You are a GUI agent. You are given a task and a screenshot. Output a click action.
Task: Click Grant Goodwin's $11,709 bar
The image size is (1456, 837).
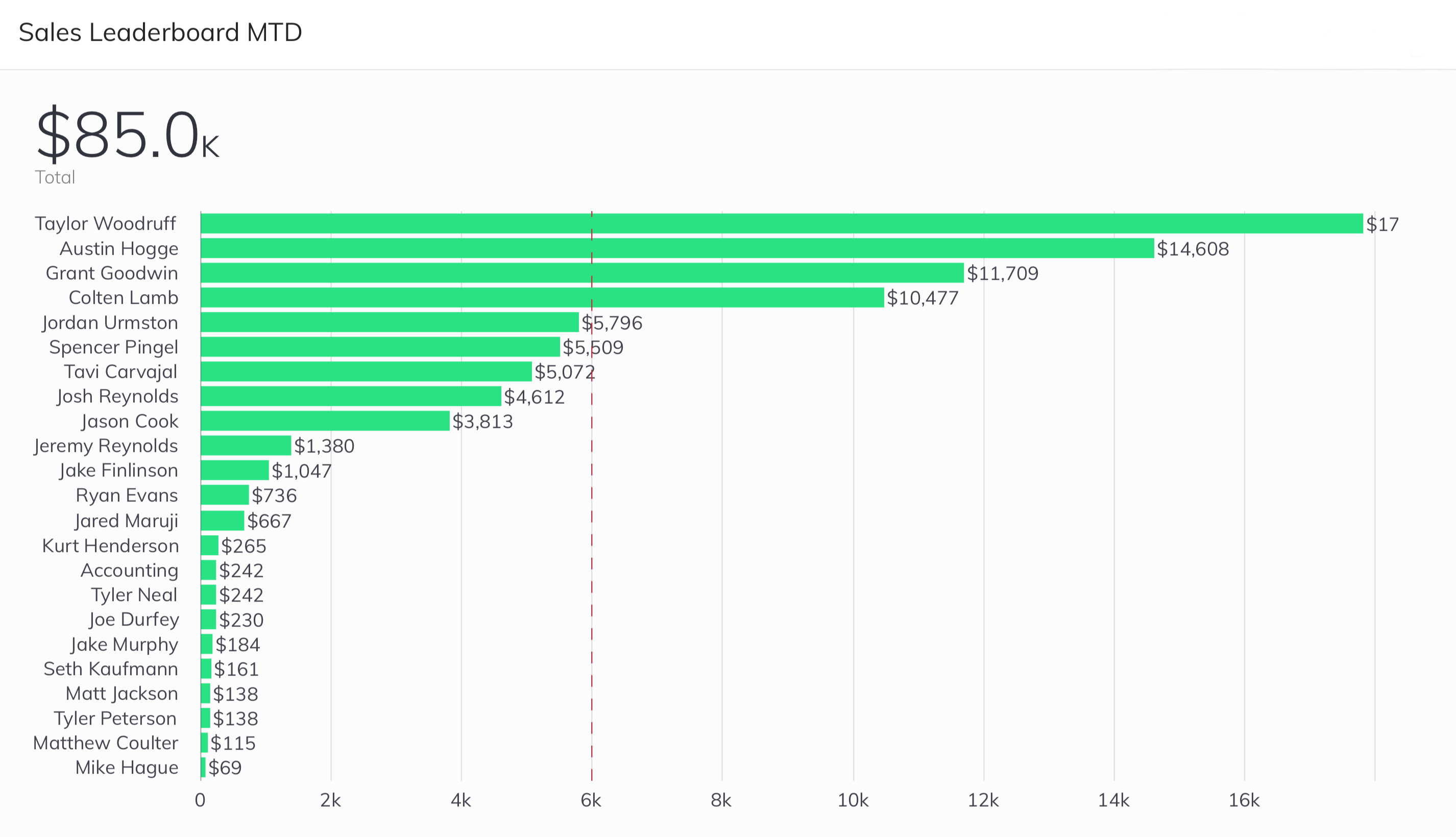[582, 273]
